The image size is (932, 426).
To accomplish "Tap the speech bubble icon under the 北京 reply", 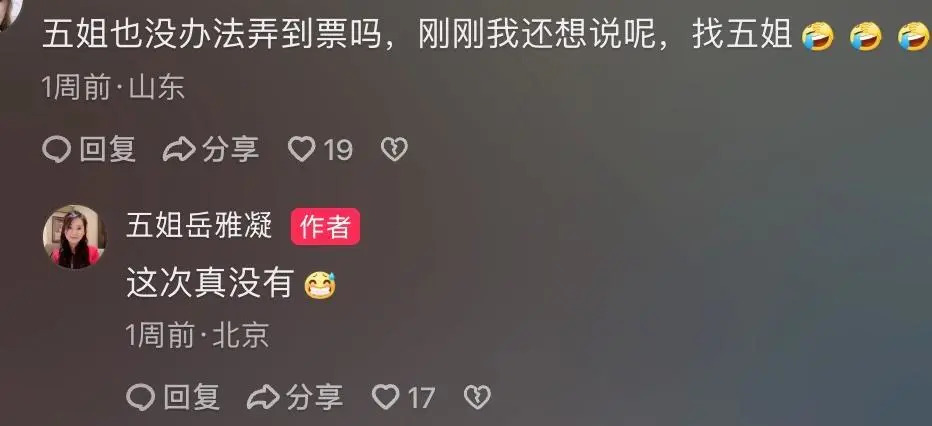I will pyautogui.click(x=141, y=397).
